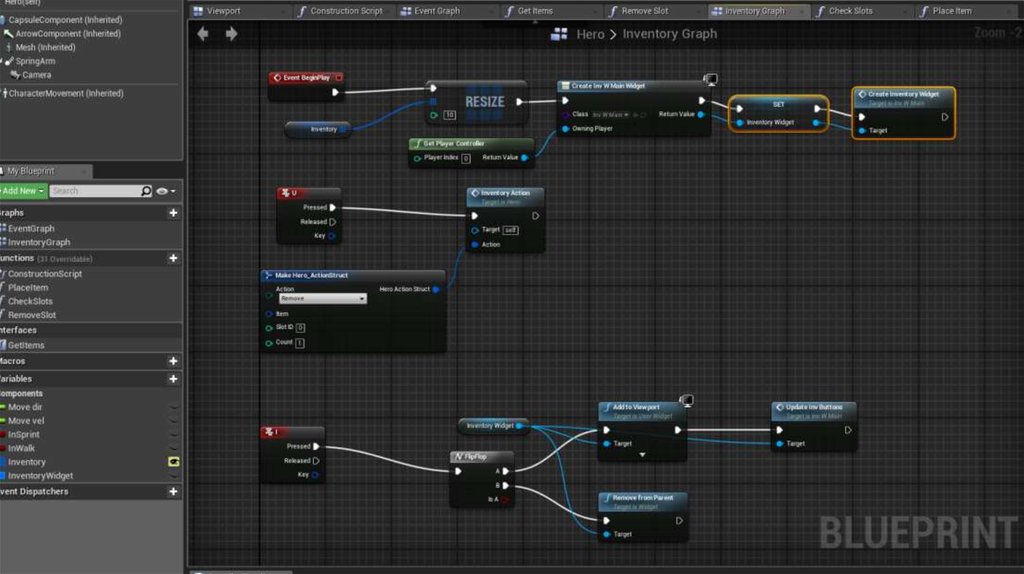Image resolution: width=1024 pixels, height=574 pixels.
Task: Click the green Add New button
Action: pos(22,191)
